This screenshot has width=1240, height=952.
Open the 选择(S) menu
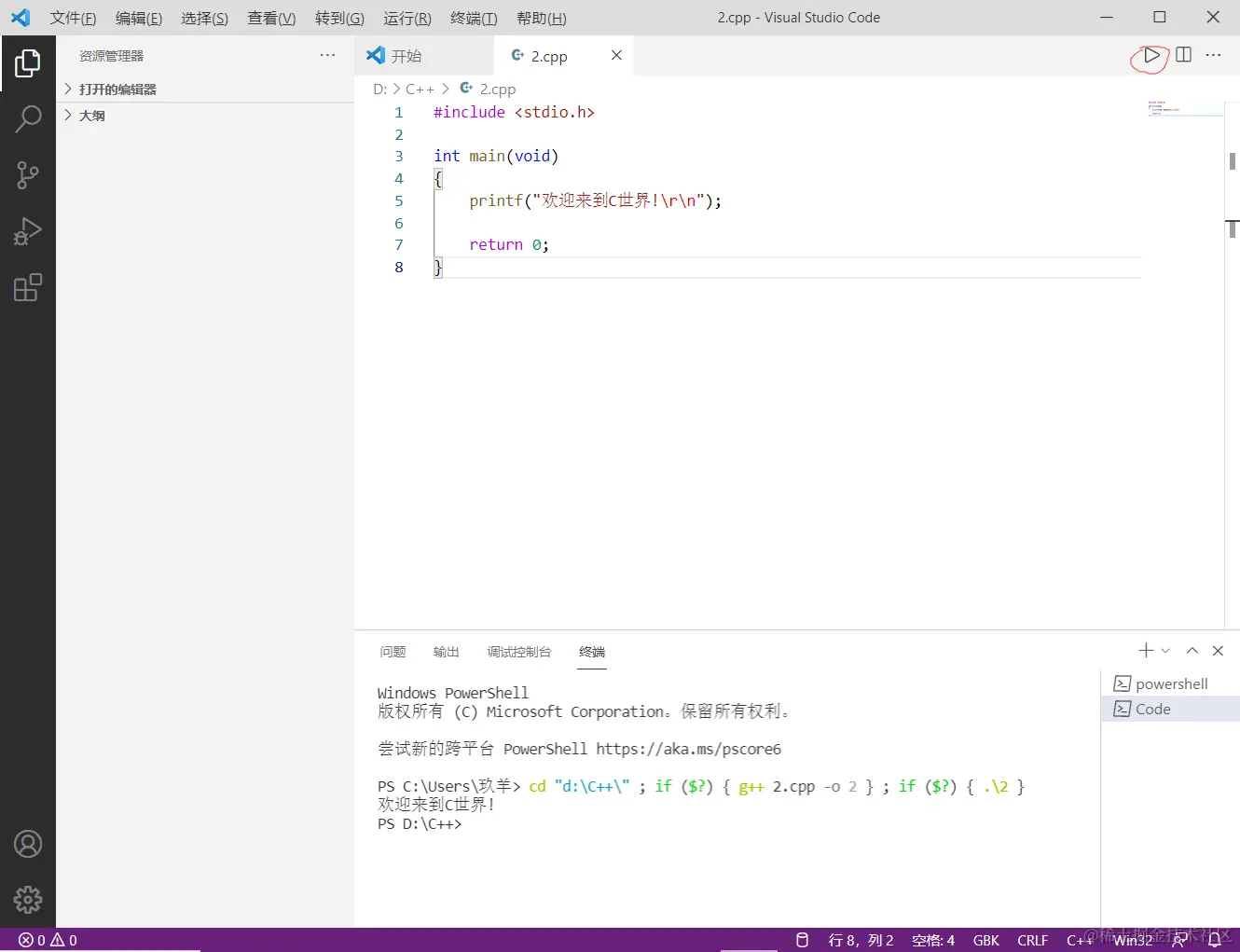coord(204,18)
